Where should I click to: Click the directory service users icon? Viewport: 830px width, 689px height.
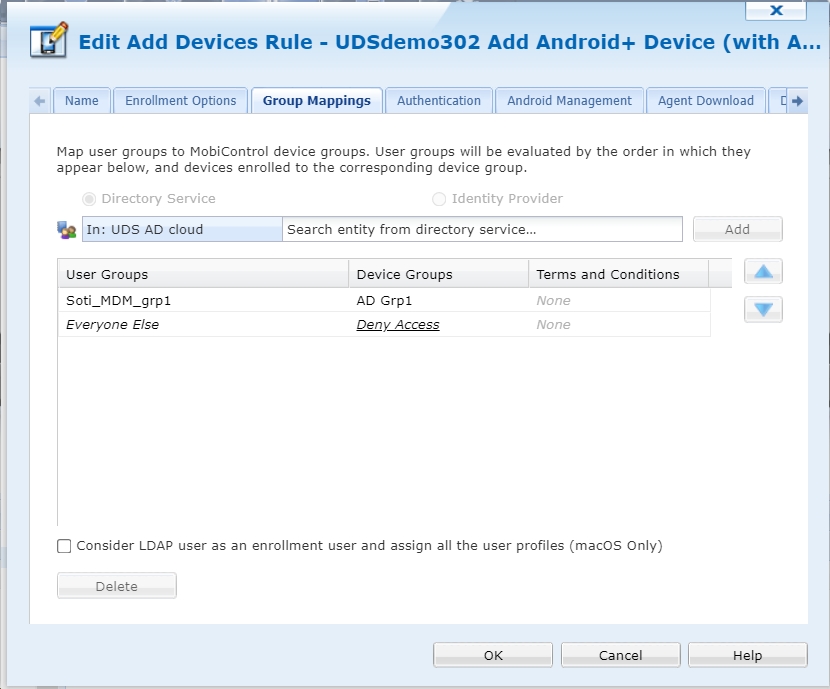coord(67,230)
